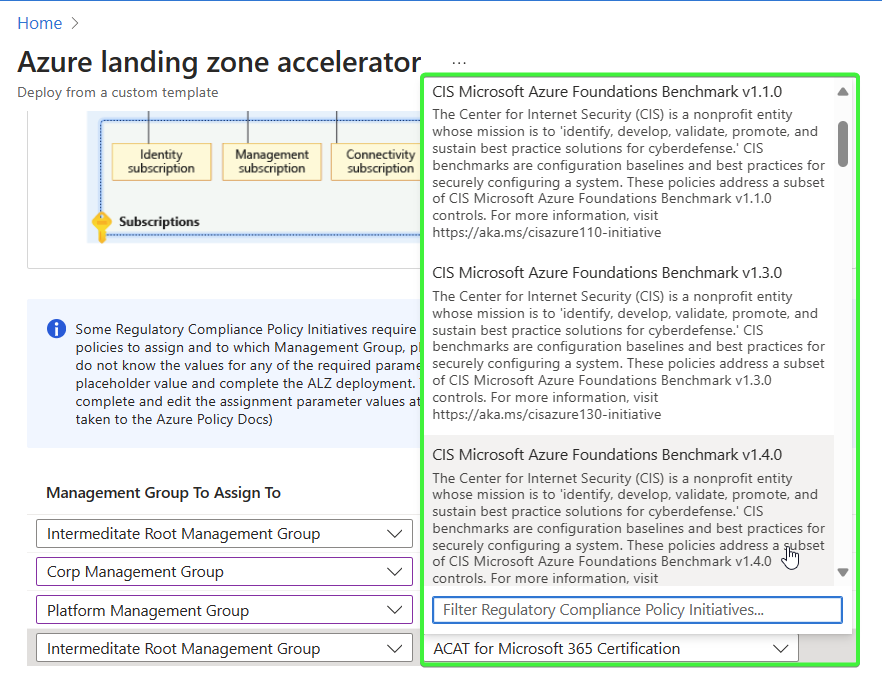This screenshot has width=882, height=699.
Task: Click the https://aka.ms/cisazure130-initiative text
Action: [547, 414]
